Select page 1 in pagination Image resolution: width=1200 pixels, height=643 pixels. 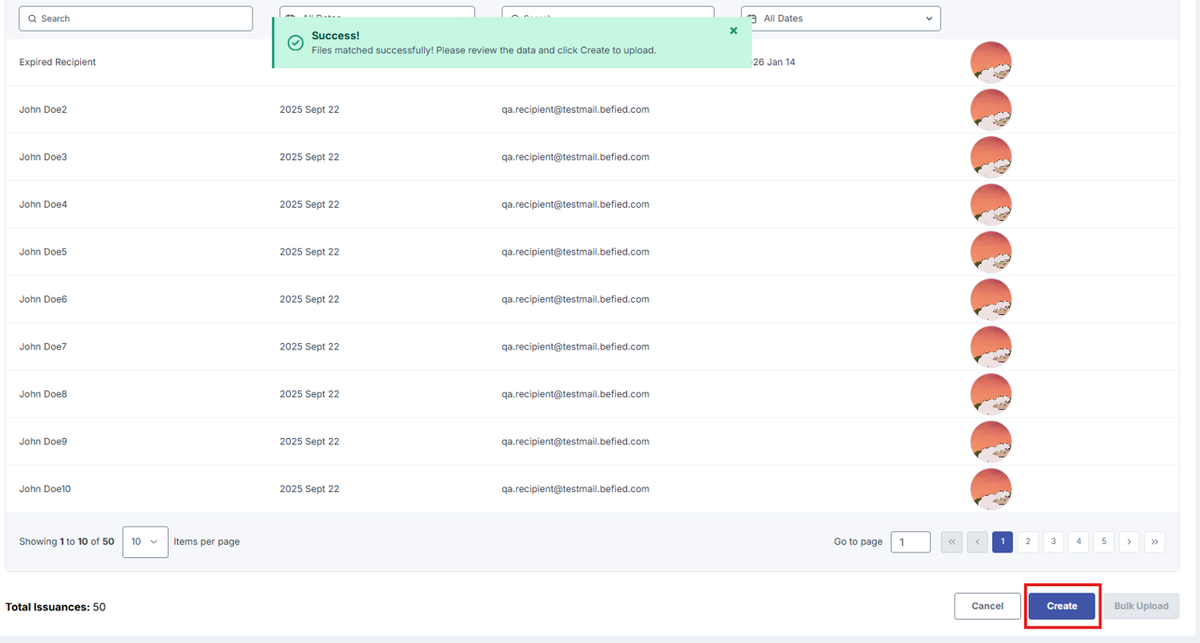pos(1003,542)
